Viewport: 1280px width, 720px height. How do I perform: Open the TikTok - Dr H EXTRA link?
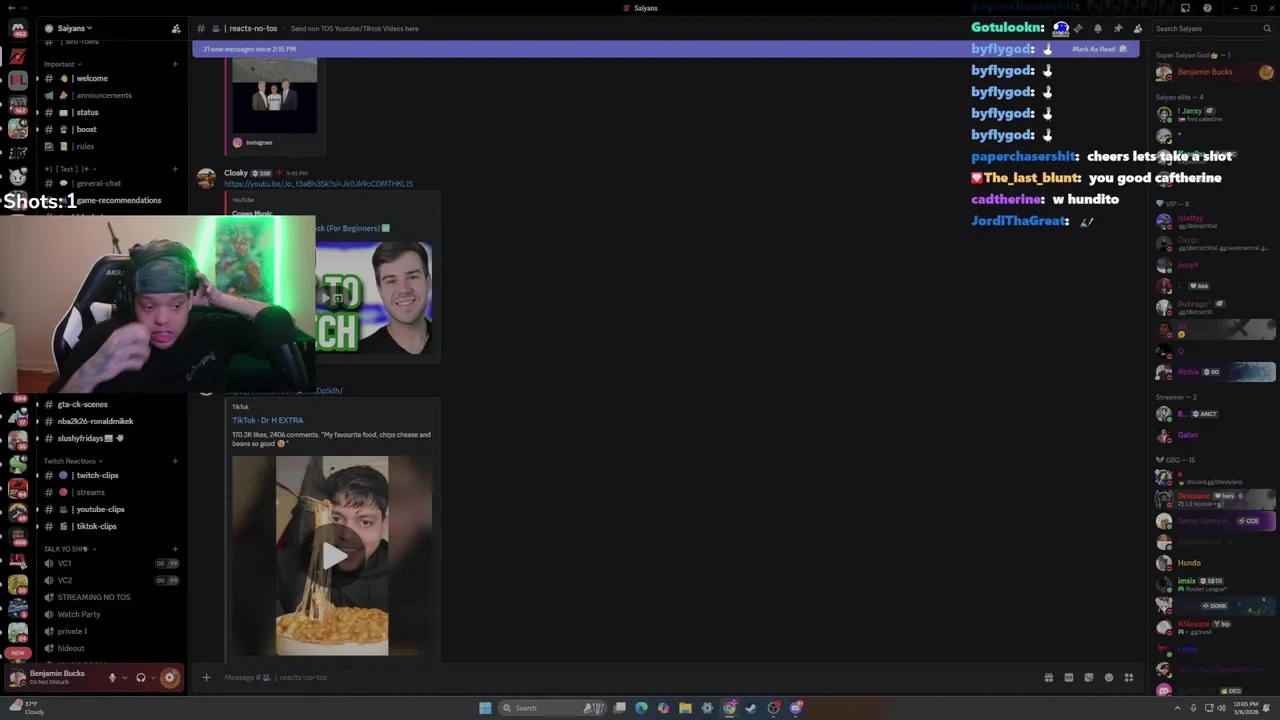click(268, 420)
